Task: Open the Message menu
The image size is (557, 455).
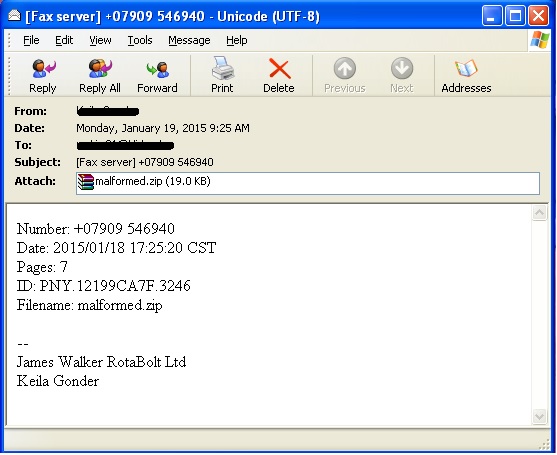Action: (x=189, y=40)
